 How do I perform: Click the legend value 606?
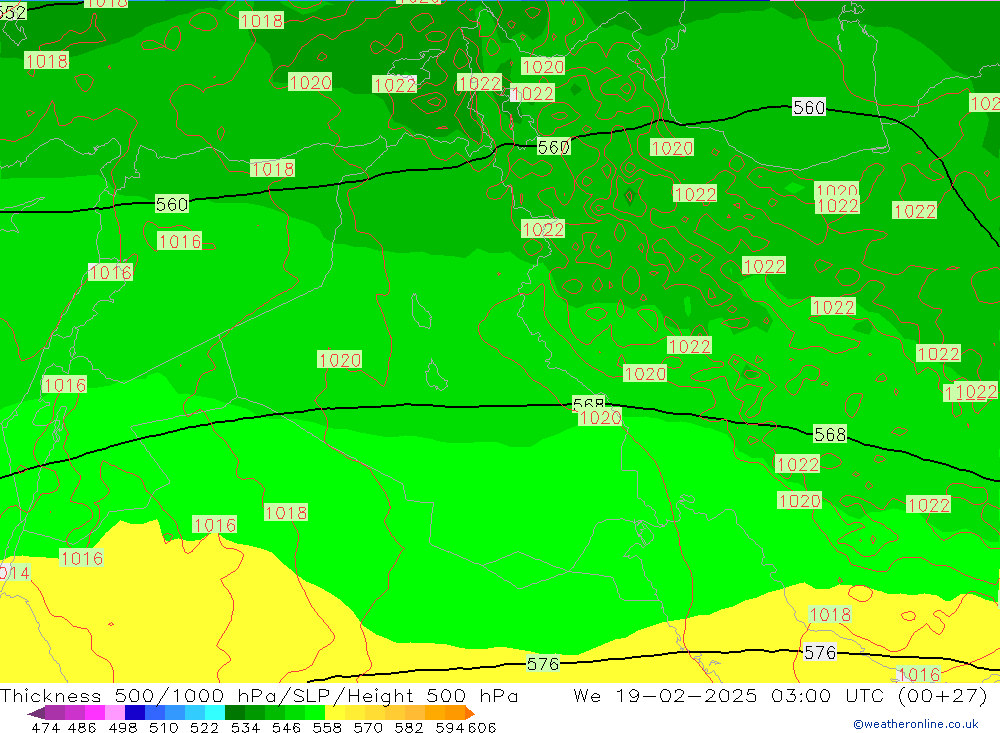482,727
